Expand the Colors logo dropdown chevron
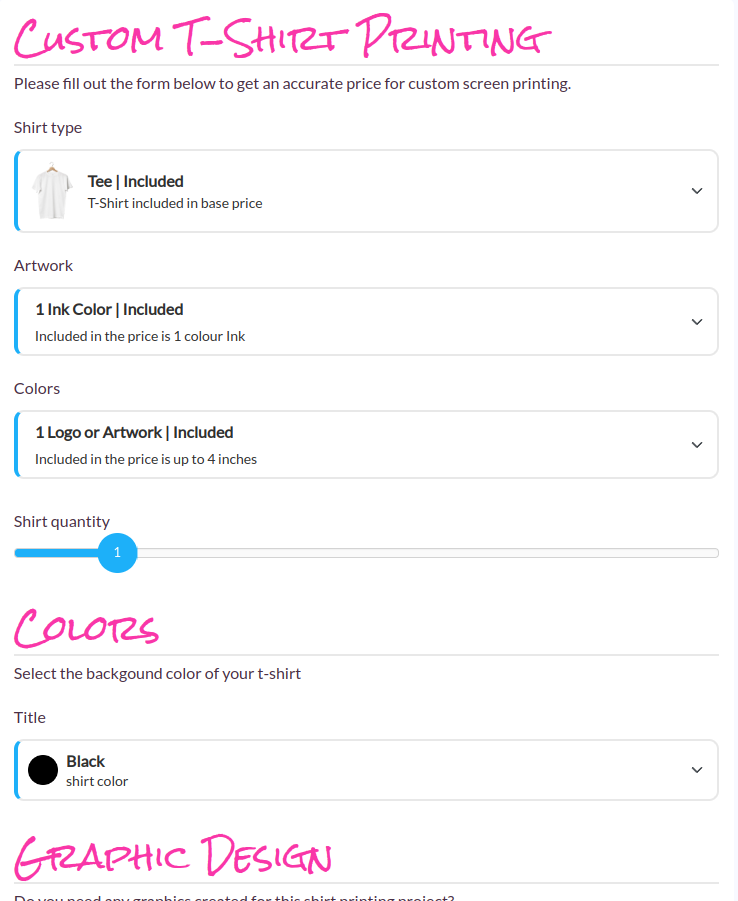 [x=697, y=445]
